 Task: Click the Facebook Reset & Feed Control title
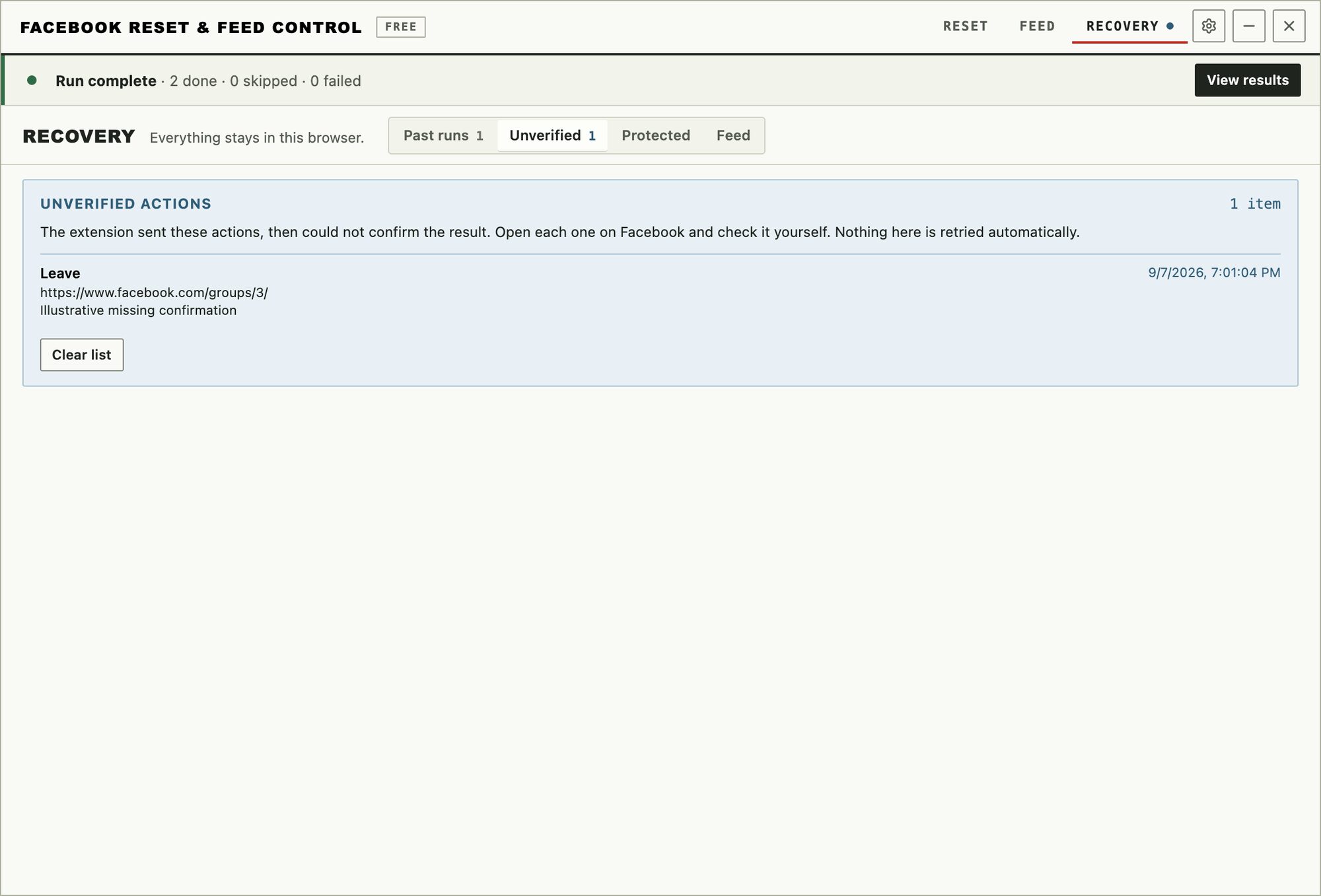191,28
